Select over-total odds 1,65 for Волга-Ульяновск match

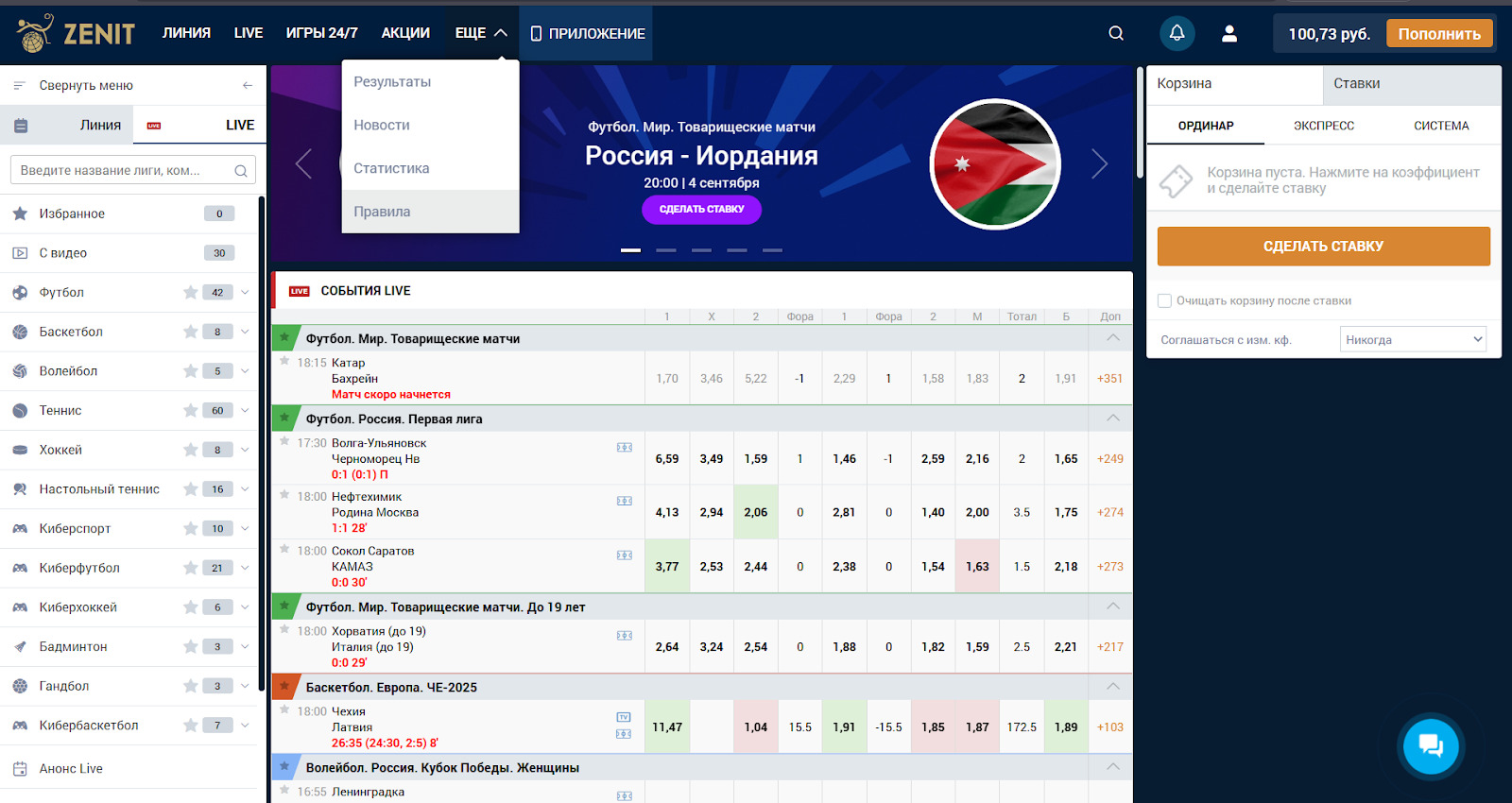click(x=1066, y=459)
